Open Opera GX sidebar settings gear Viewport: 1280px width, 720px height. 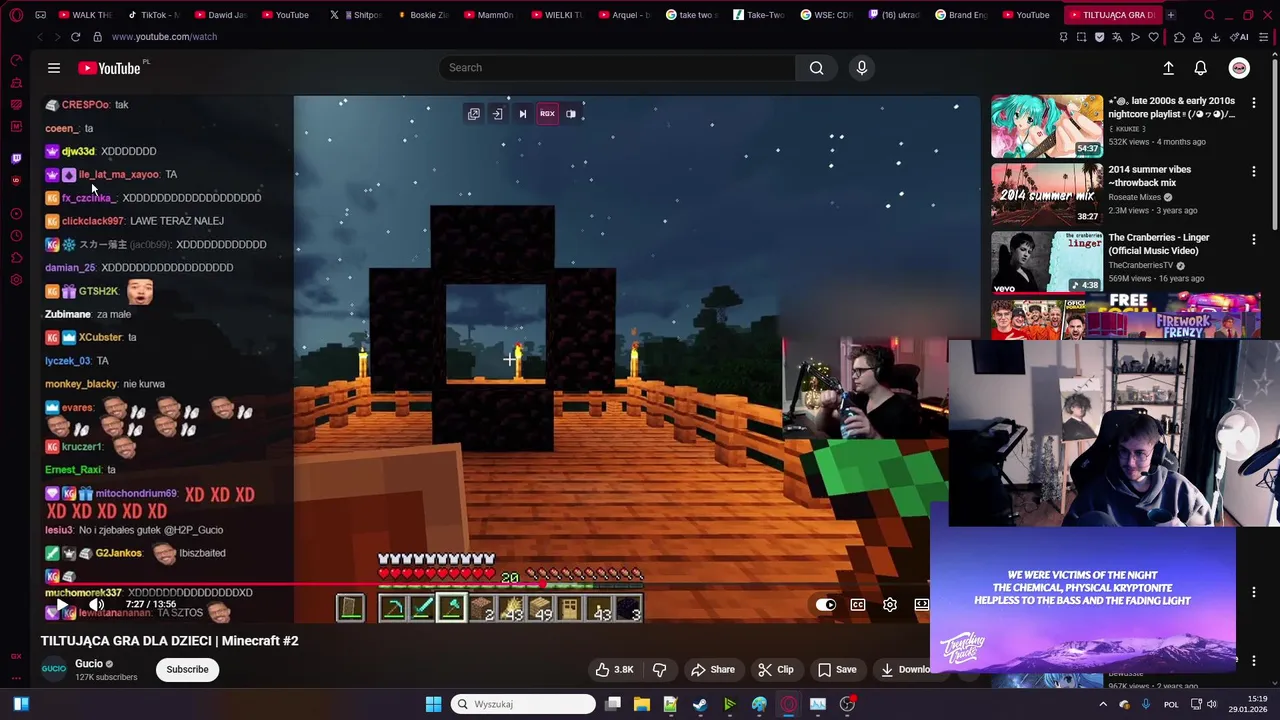16,280
